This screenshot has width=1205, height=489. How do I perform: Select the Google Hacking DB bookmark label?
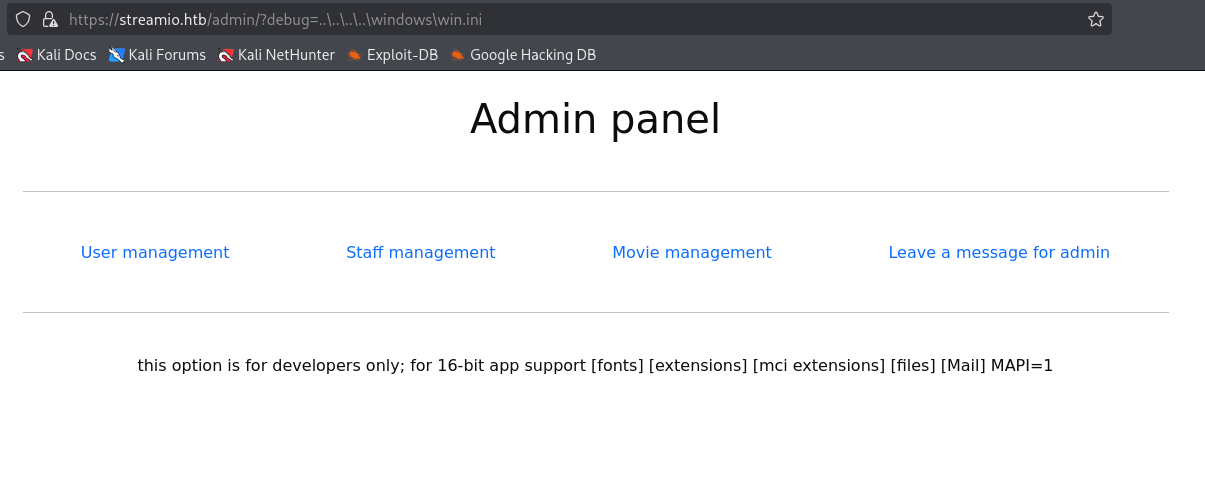pyautogui.click(x=533, y=55)
